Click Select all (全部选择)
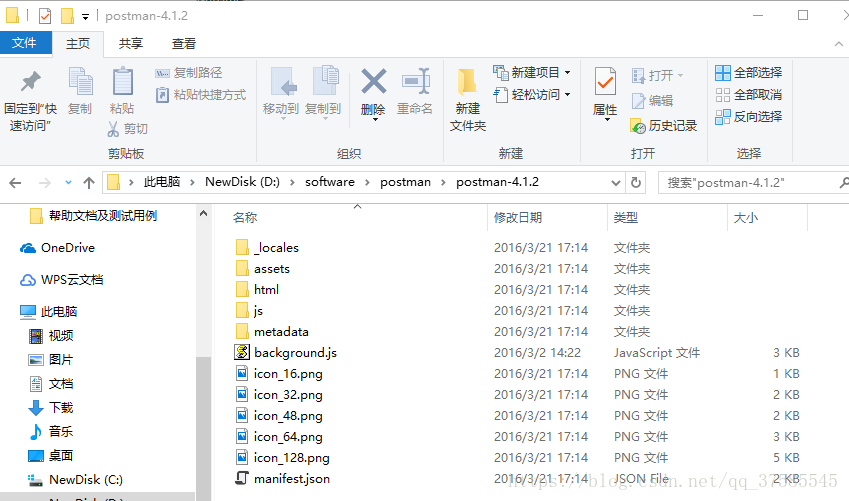Image resolution: width=849 pixels, height=501 pixels. click(749, 73)
